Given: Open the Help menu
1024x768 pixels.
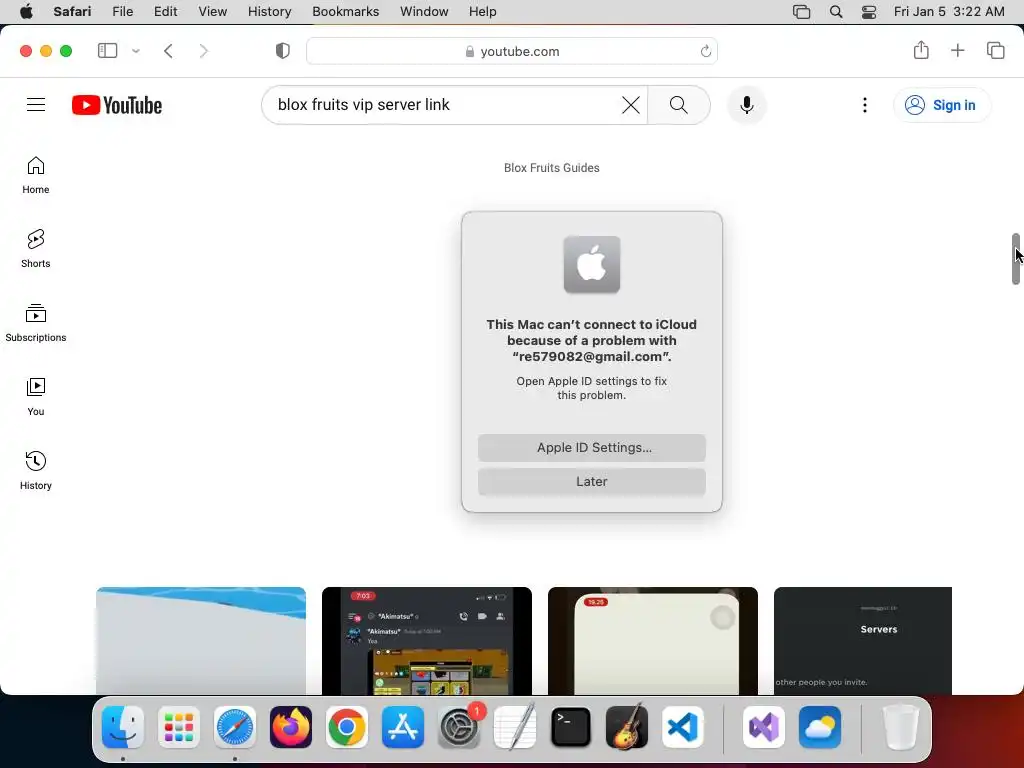Looking at the screenshot, I should click(x=483, y=12).
